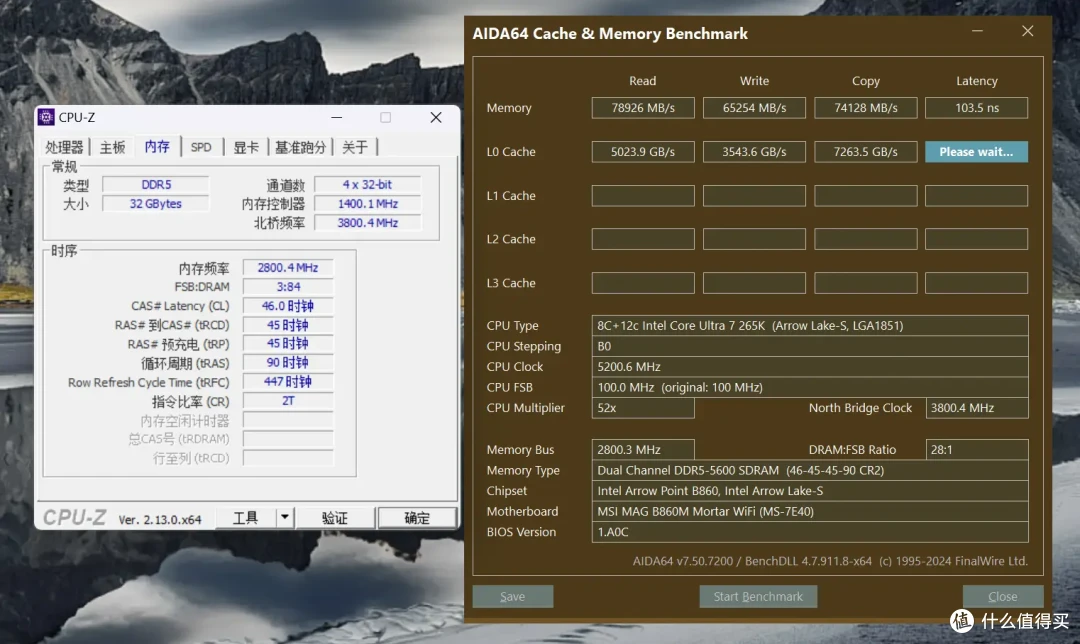Click the Start Benchmark button in AIDA64
This screenshot has height=644, width=1080.
pyautogui.click(x=758, y=596)
